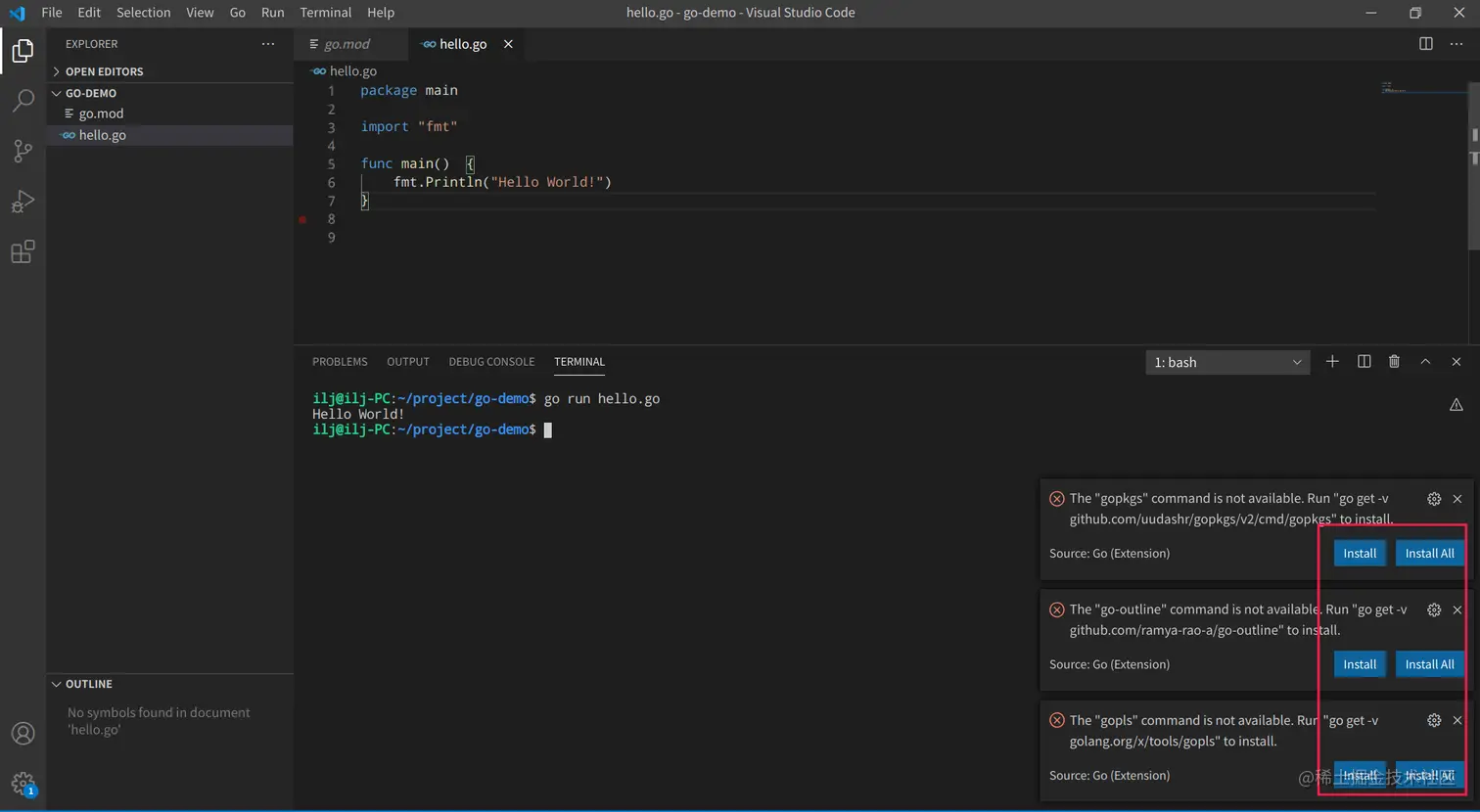Kill the terminal with trash icon
Viewport: 1480px width, 812px height.
click(1394, 362)
